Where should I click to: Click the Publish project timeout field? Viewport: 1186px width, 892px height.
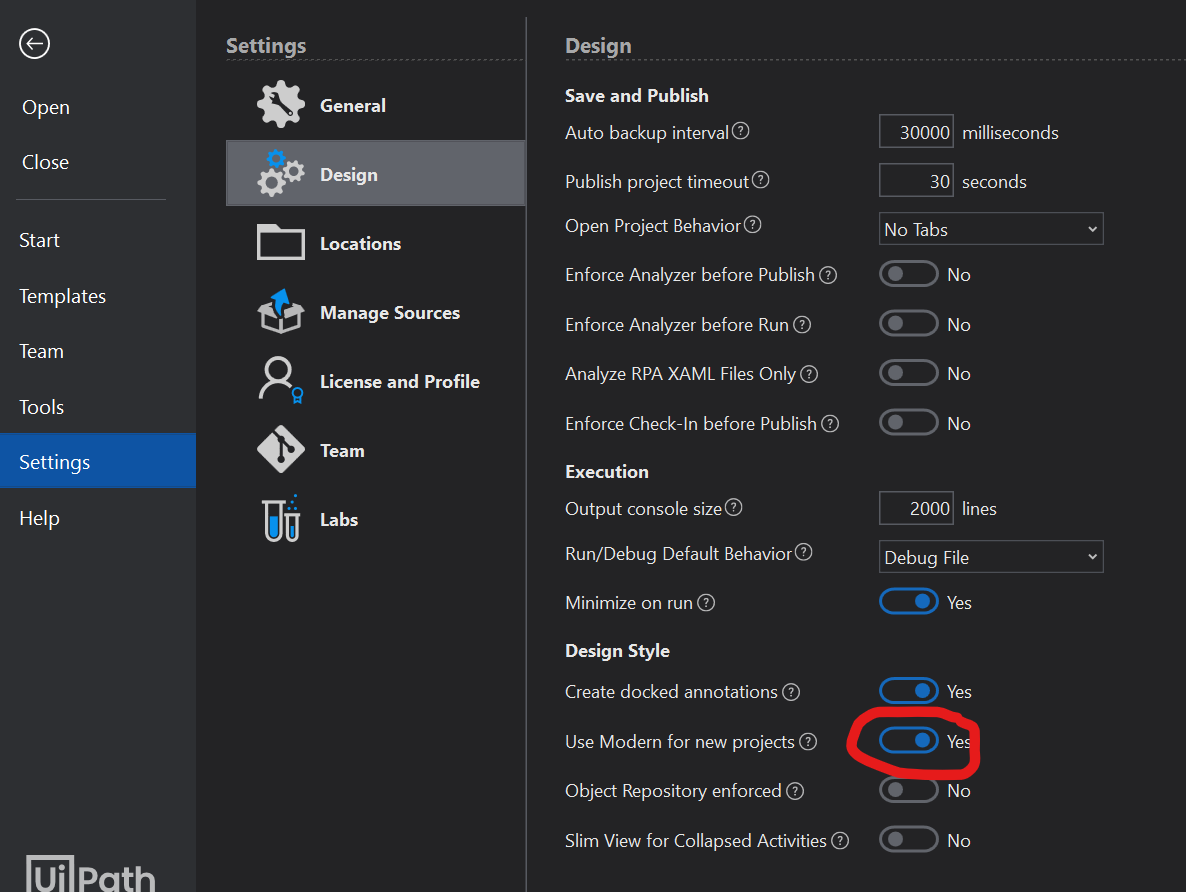[x=916, y=181]
